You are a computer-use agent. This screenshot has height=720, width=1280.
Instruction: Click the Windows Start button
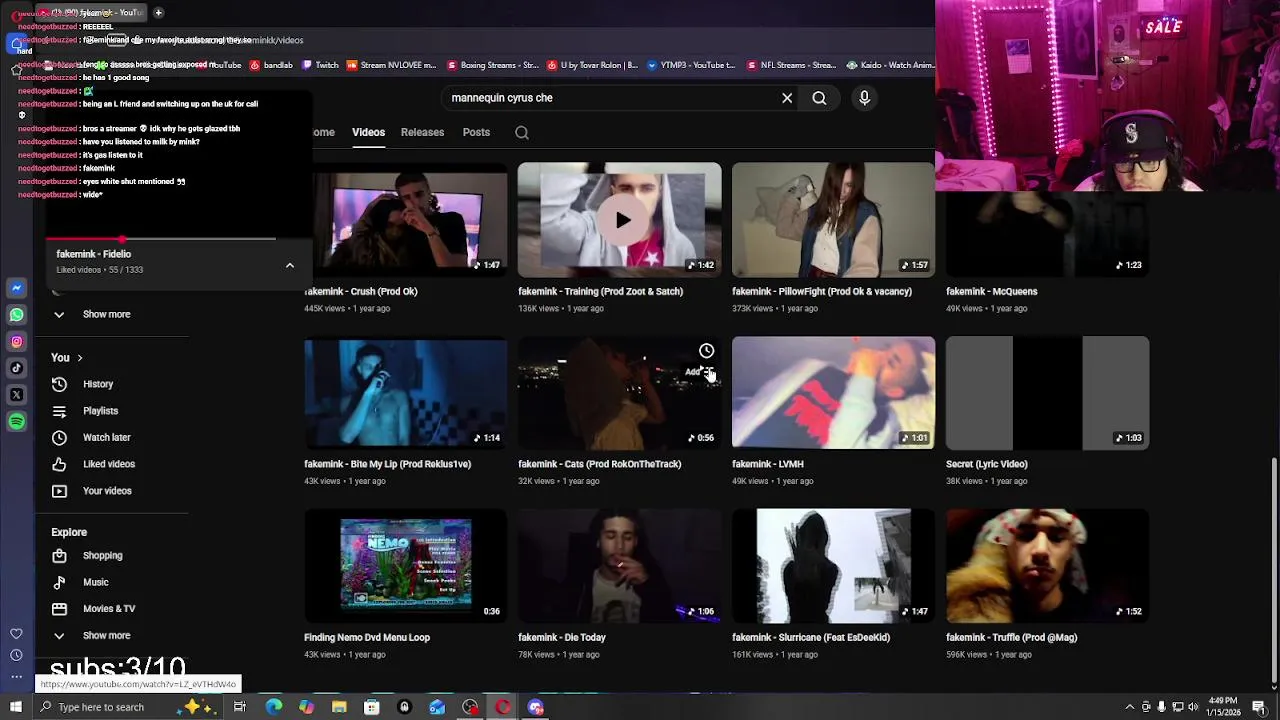pyautogui.click(x=16, y=707)
